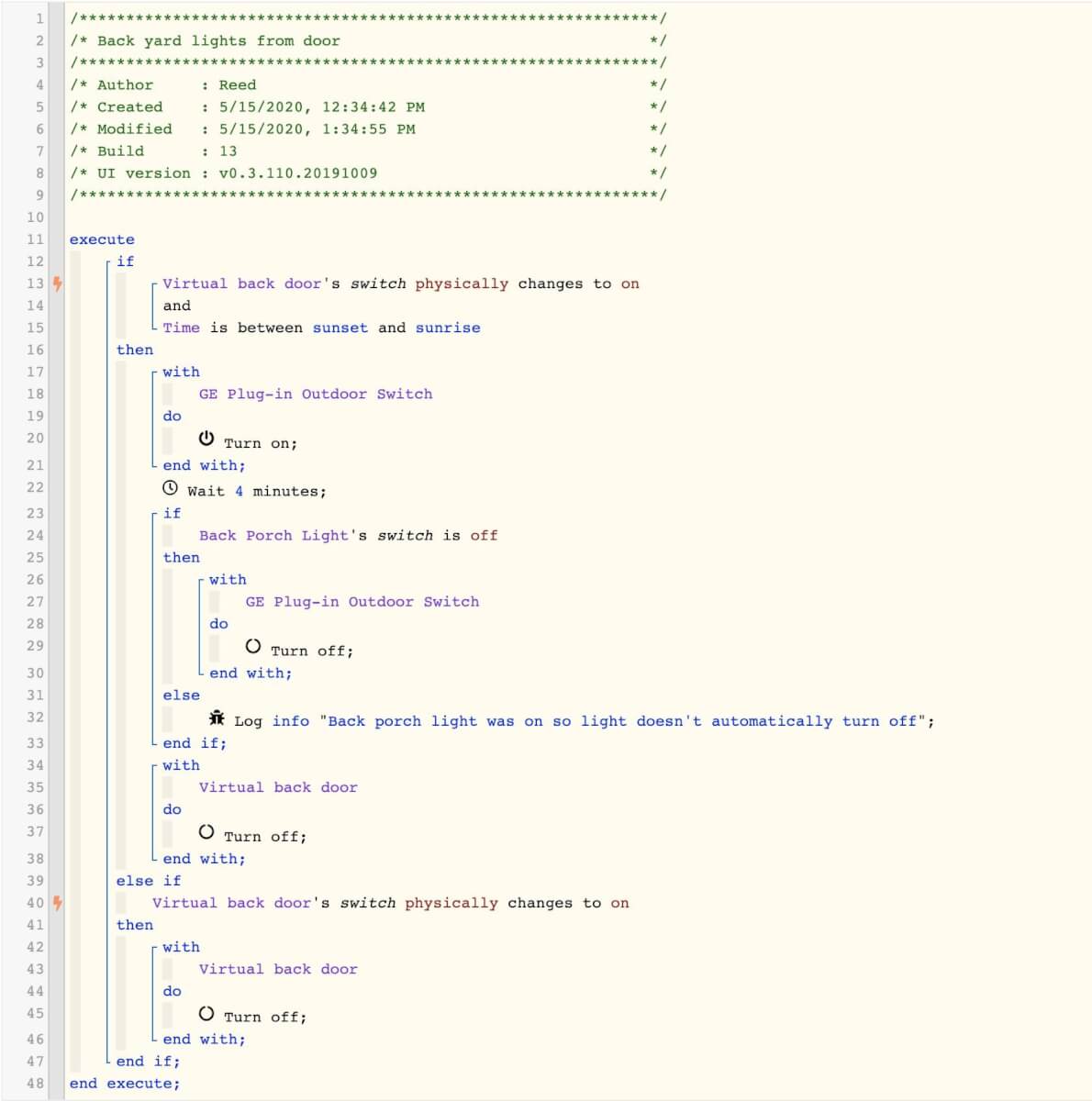
Task: Click 'Time' condition on line 15
Action: (181, 328)
